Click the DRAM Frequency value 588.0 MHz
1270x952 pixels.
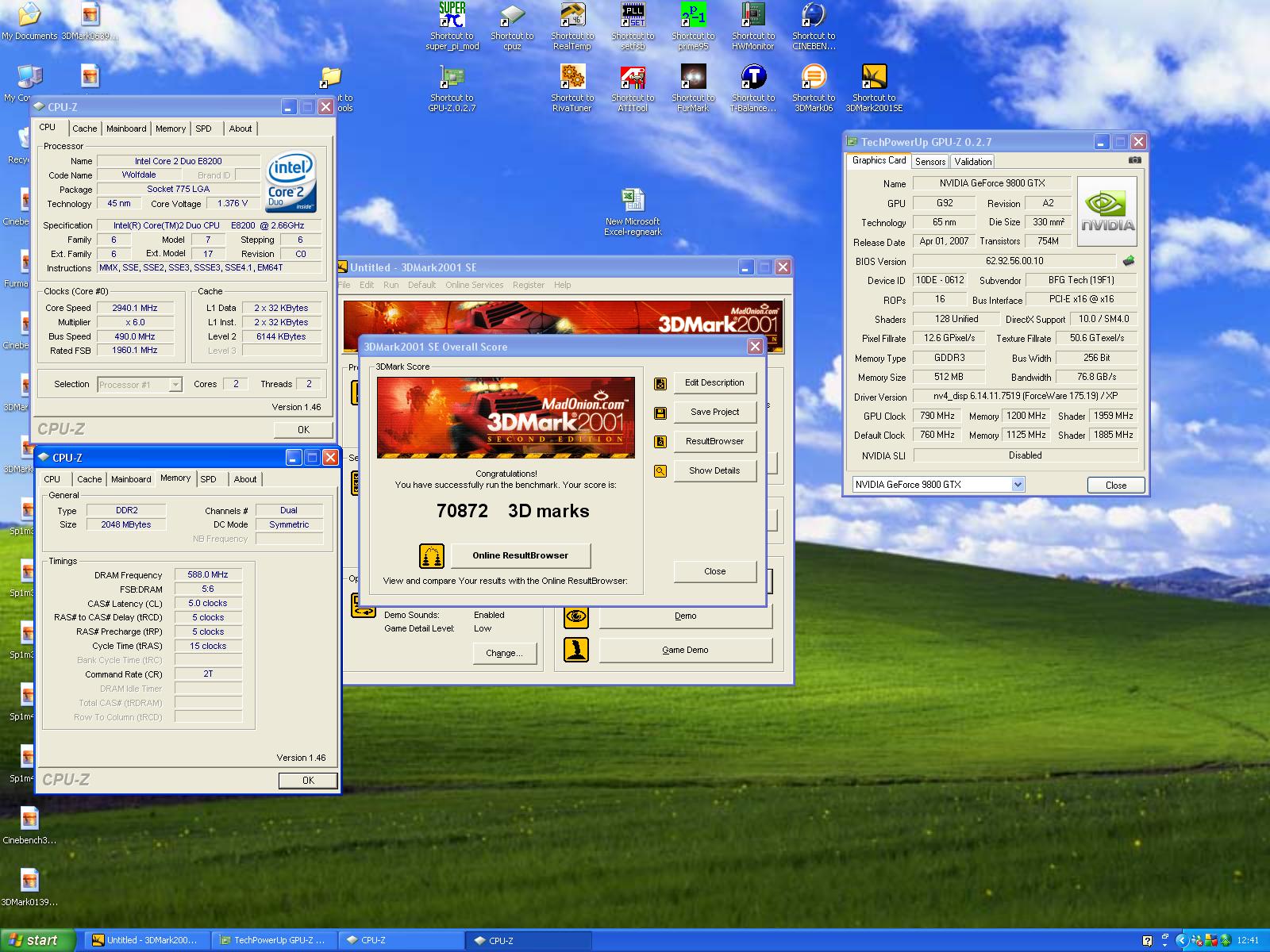208,574
